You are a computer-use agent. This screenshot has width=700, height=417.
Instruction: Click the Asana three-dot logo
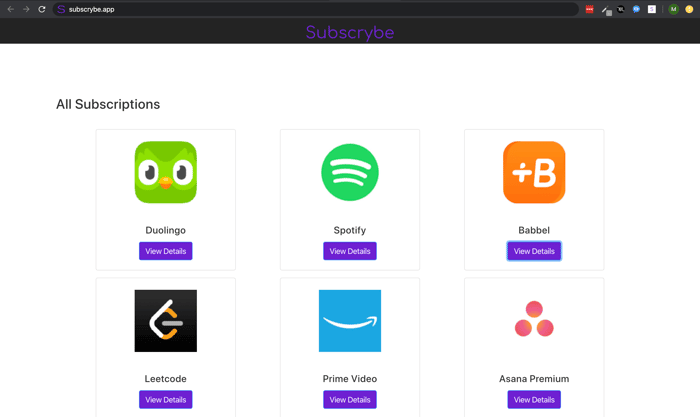coord(534,319)
